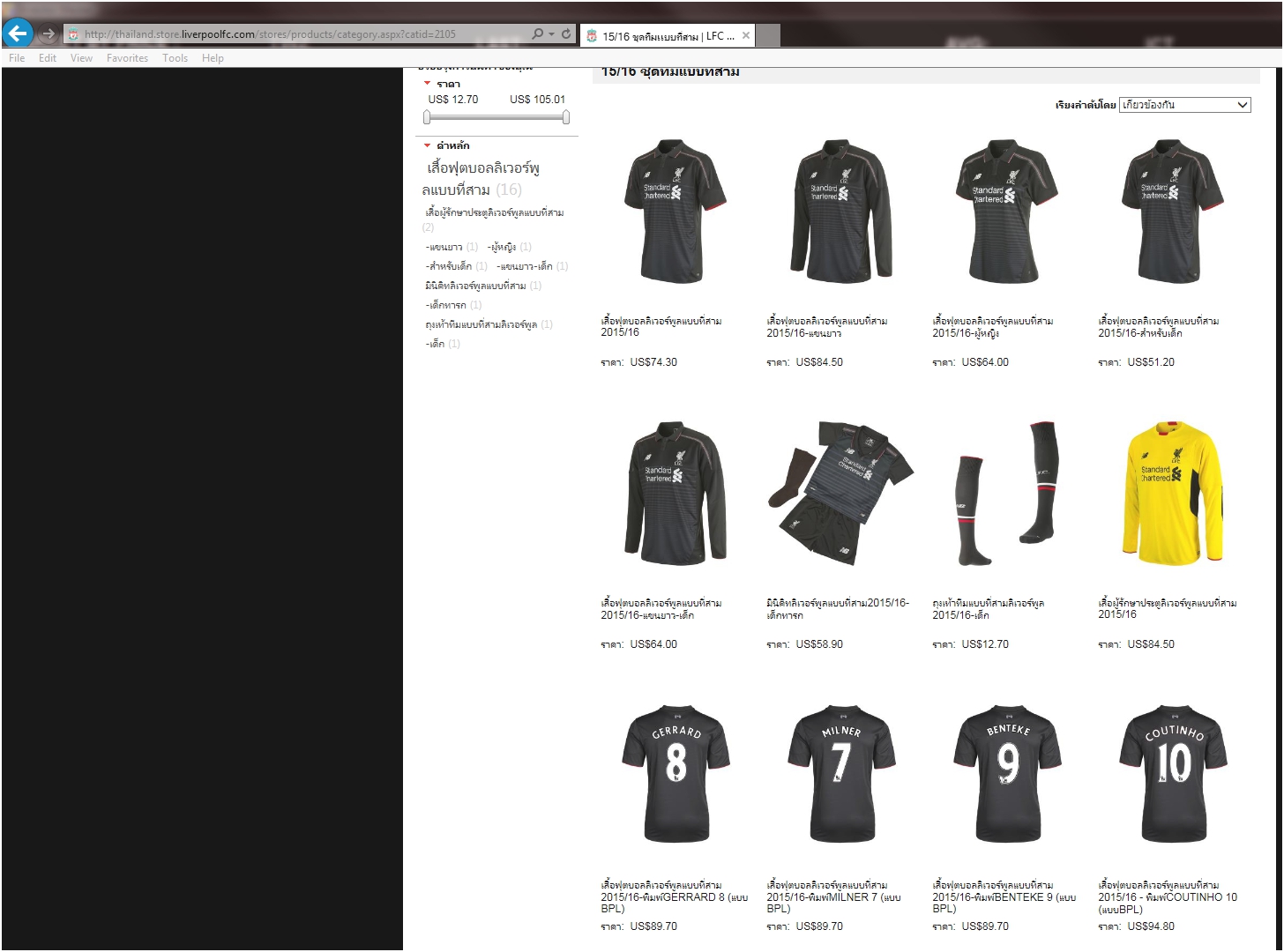Open the address bar autocomplete dropdown arrow
The height and width of the screenshot is (952, 1284).
point(552,33)
